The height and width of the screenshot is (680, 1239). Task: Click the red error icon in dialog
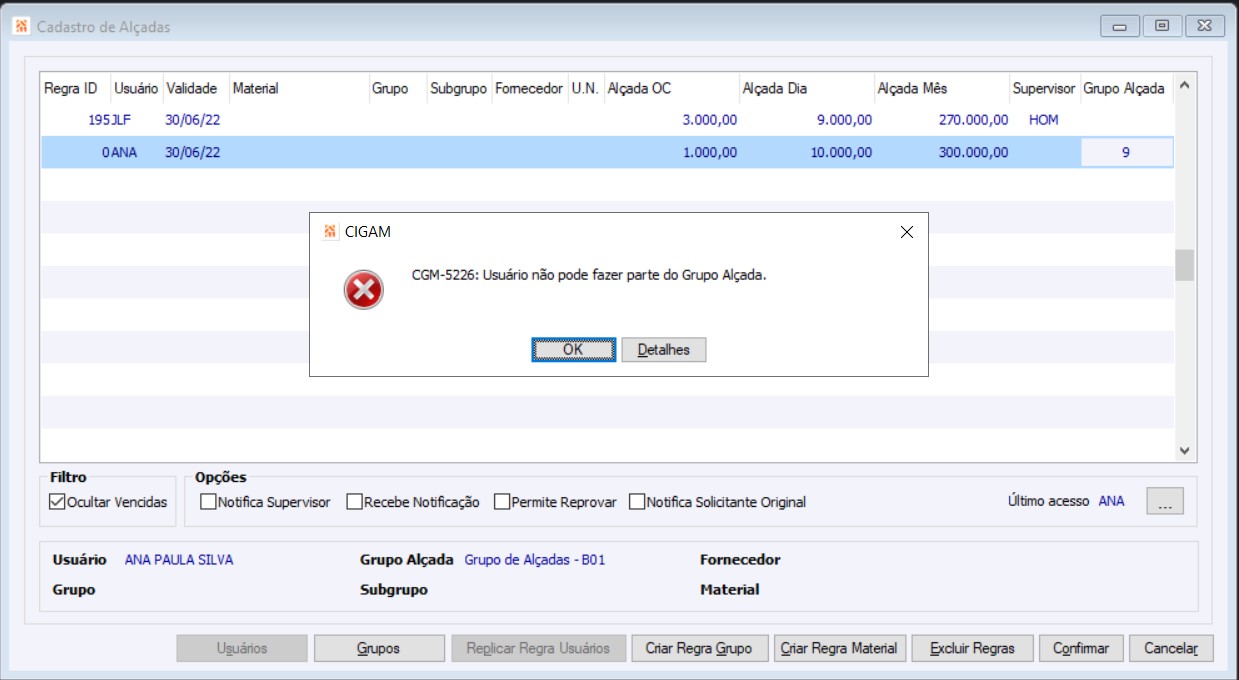pyautogui.click(x=363, y=290)
